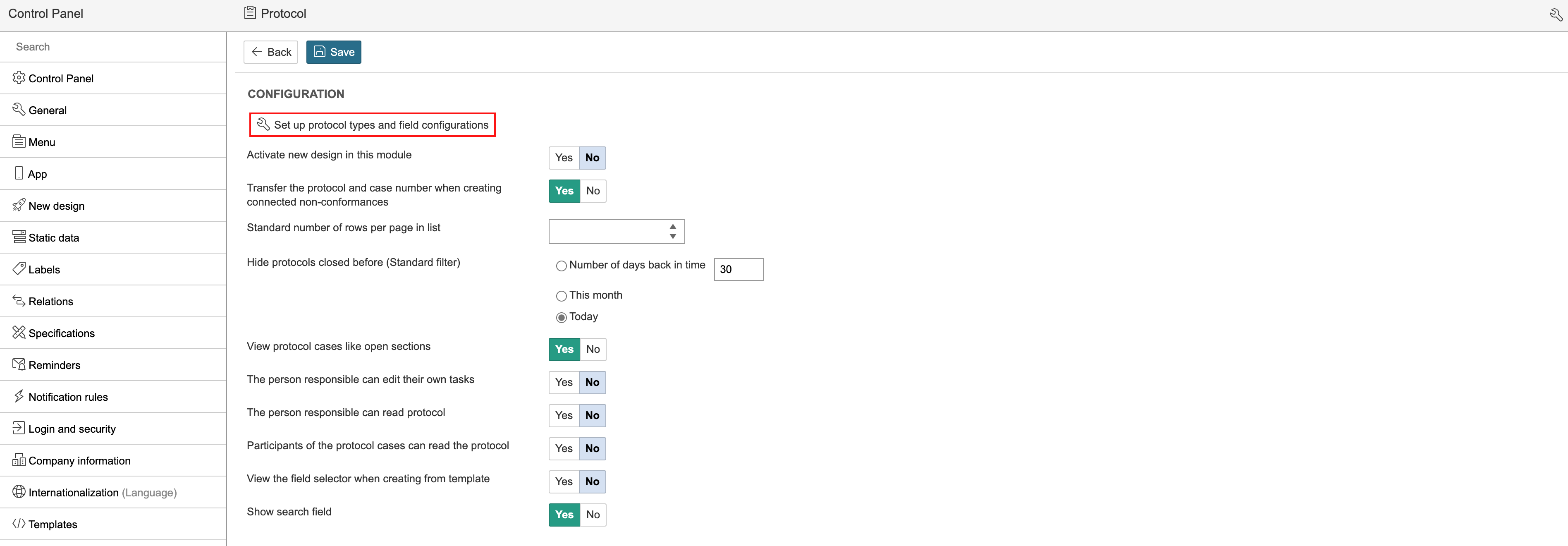
Task: Open the Reminders menu item
Action: pyautogui.click(x=54, y=365)
